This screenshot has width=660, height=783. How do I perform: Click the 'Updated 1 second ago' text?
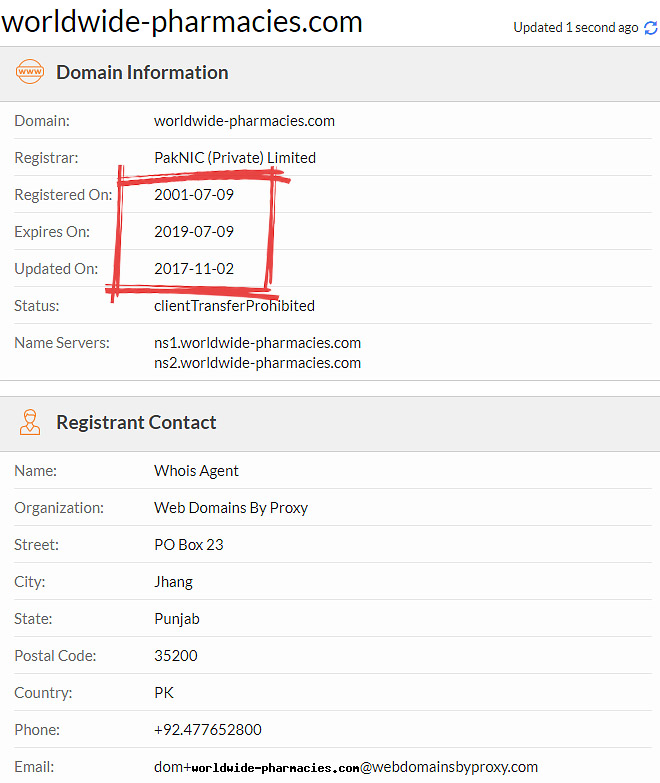click(576, 27)
